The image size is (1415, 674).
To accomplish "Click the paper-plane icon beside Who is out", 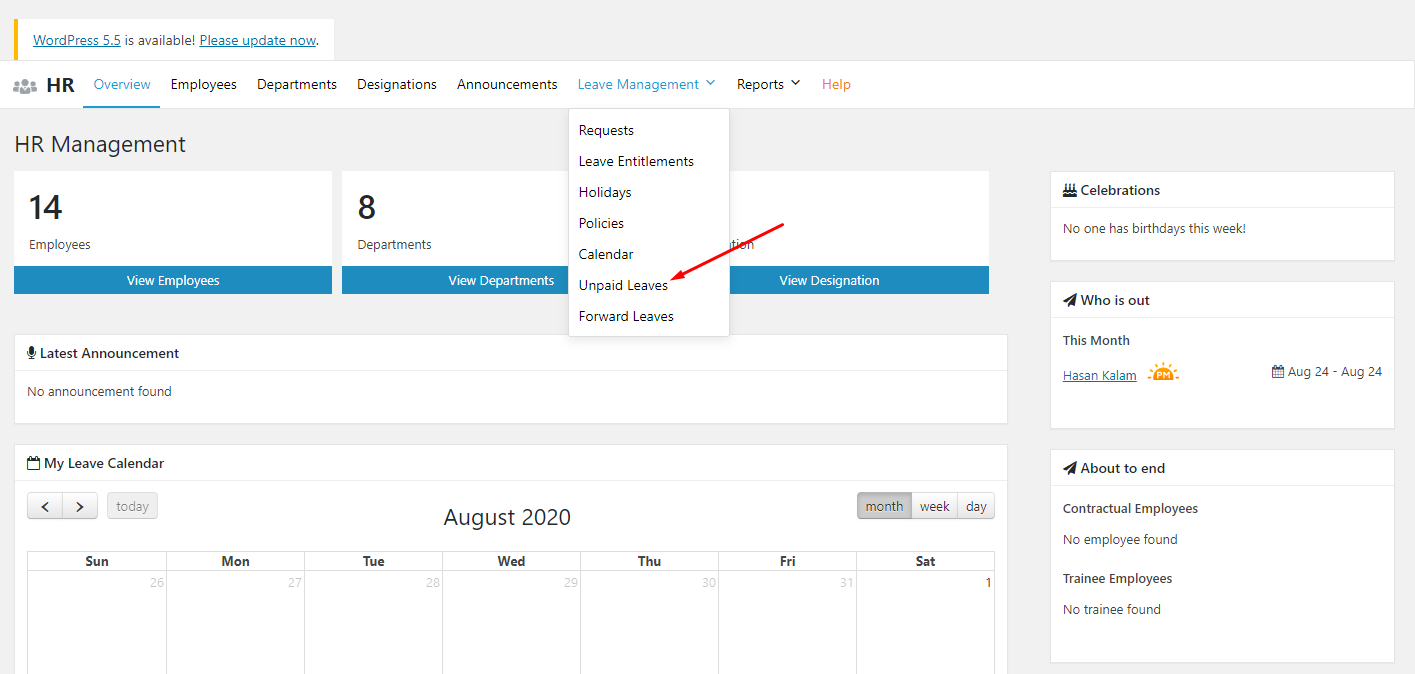I will (x=1068, y=299).
